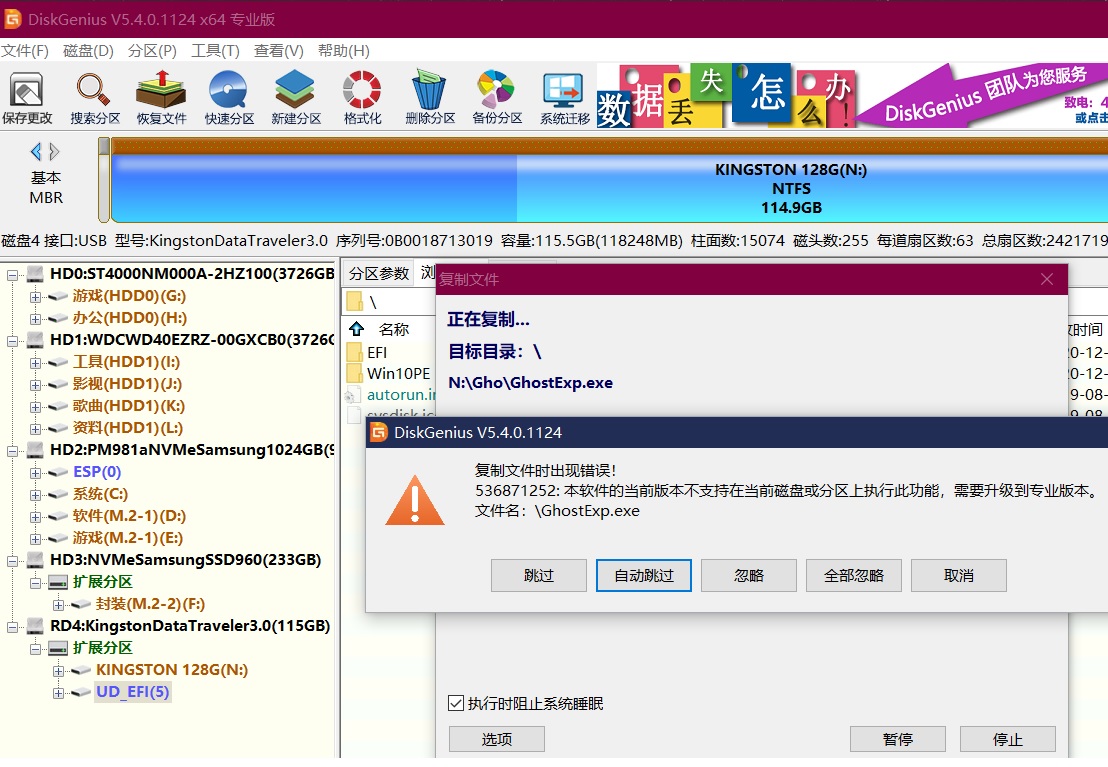
Task: Open the 工具(T) menu
Action: pos(216,51)
